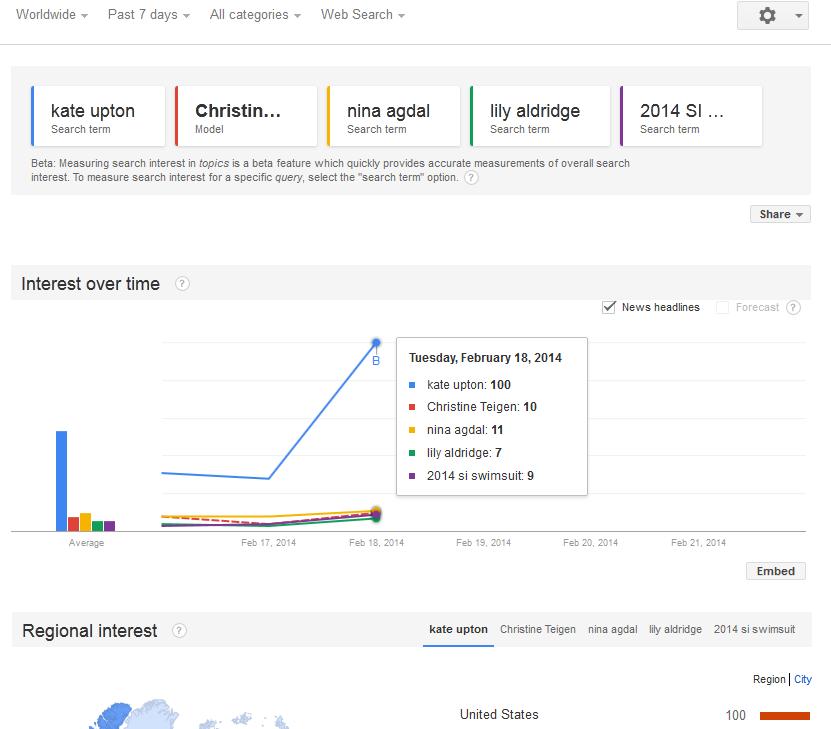Select the nina agdal regional tab
This screenshot has height=729, width=831.
click(x=612, y=630)
